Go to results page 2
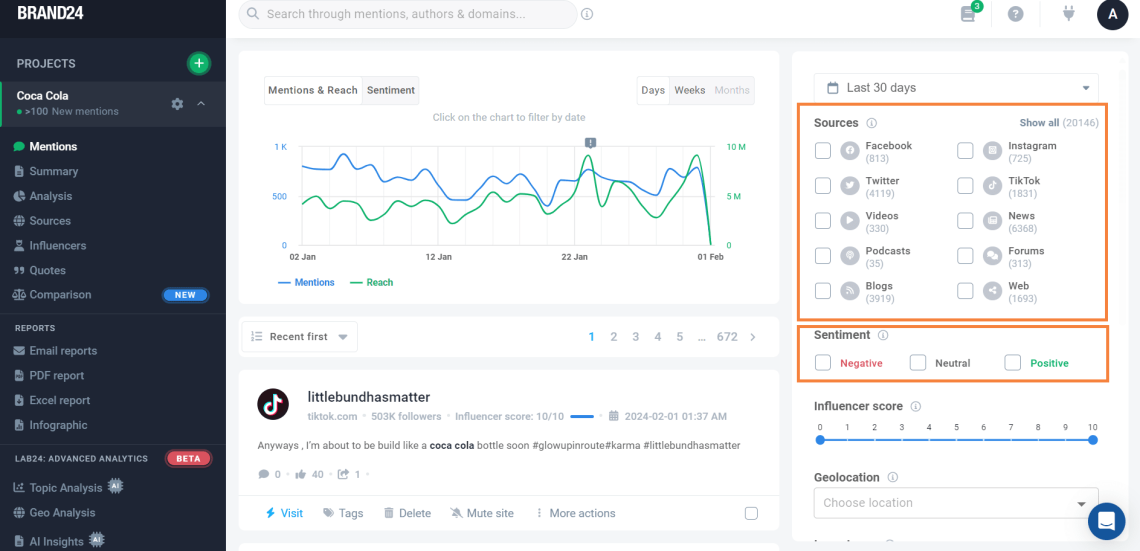The height and width of the screenshot is (551, 1140). pos(614,337)
